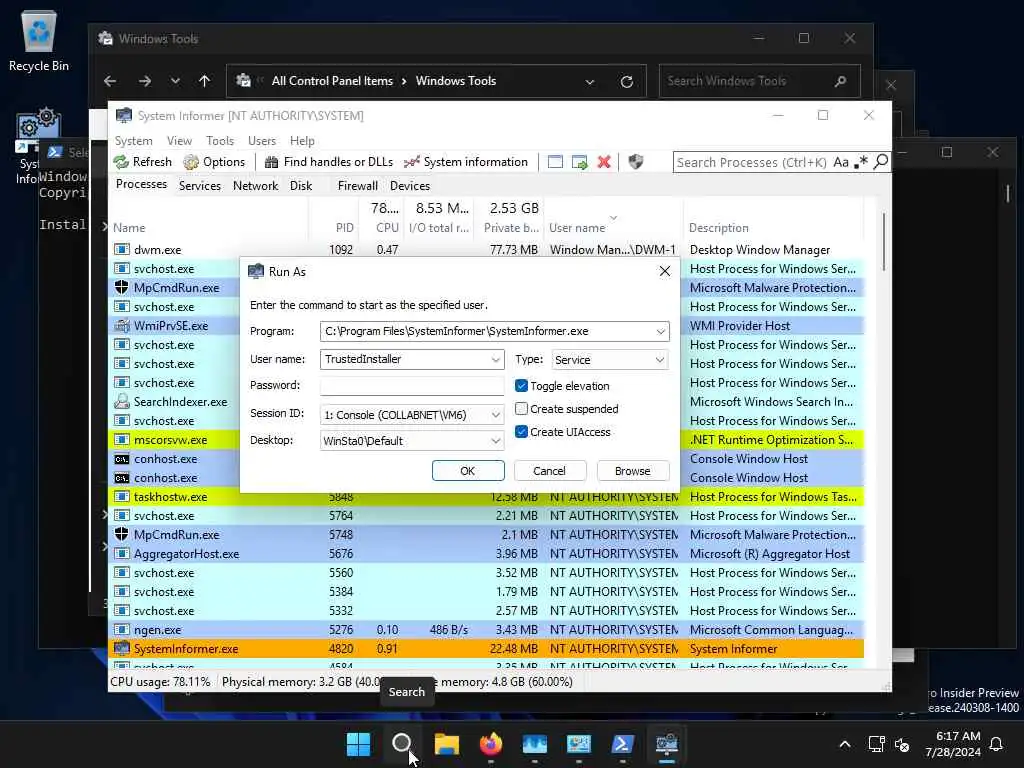Enable Create suspended checkbox
Image resolution: width=1024 pixels, height=768 pixels.
[x=521, y=409]
